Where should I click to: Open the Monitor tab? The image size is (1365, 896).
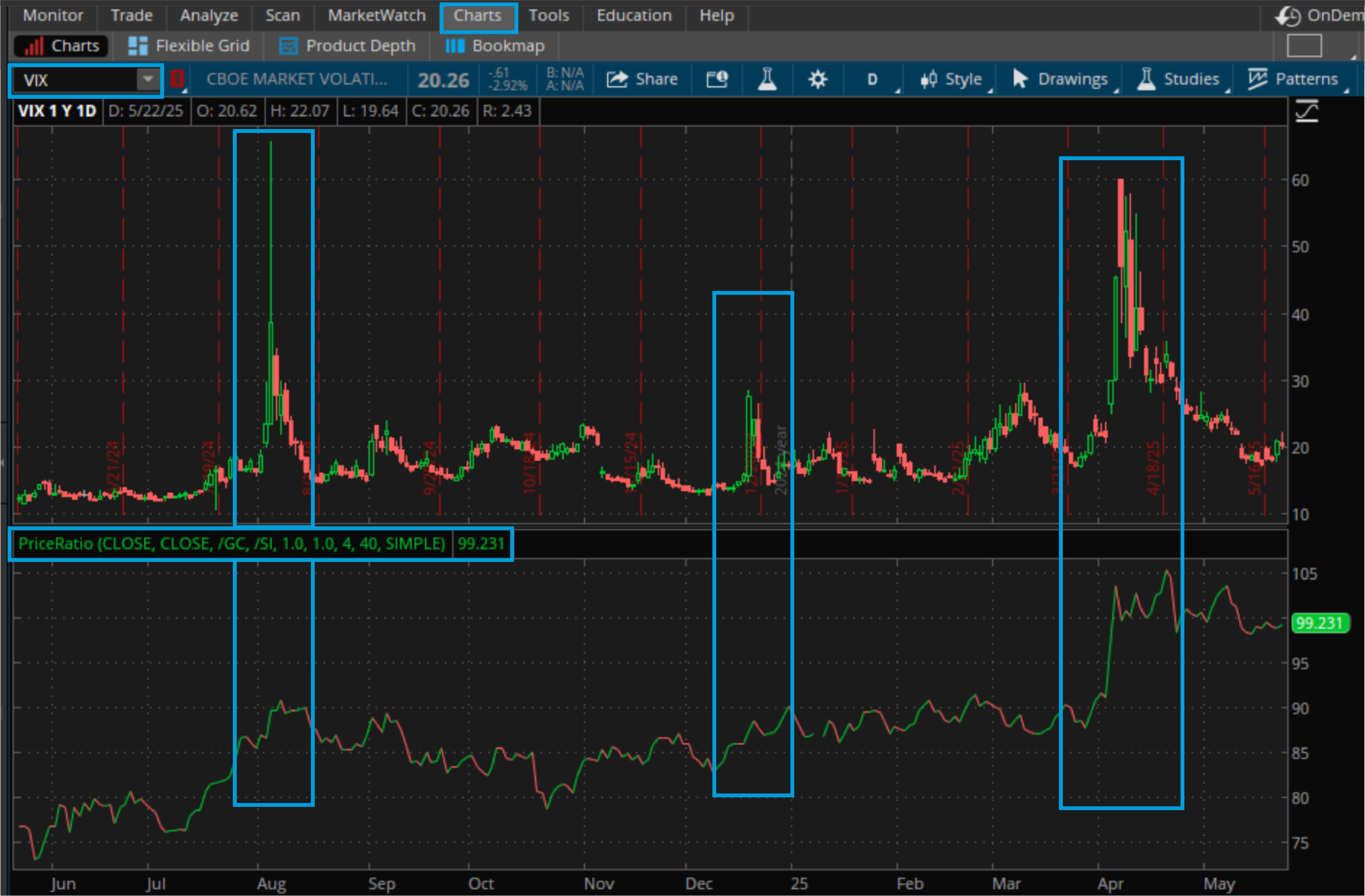click(53, 15)
